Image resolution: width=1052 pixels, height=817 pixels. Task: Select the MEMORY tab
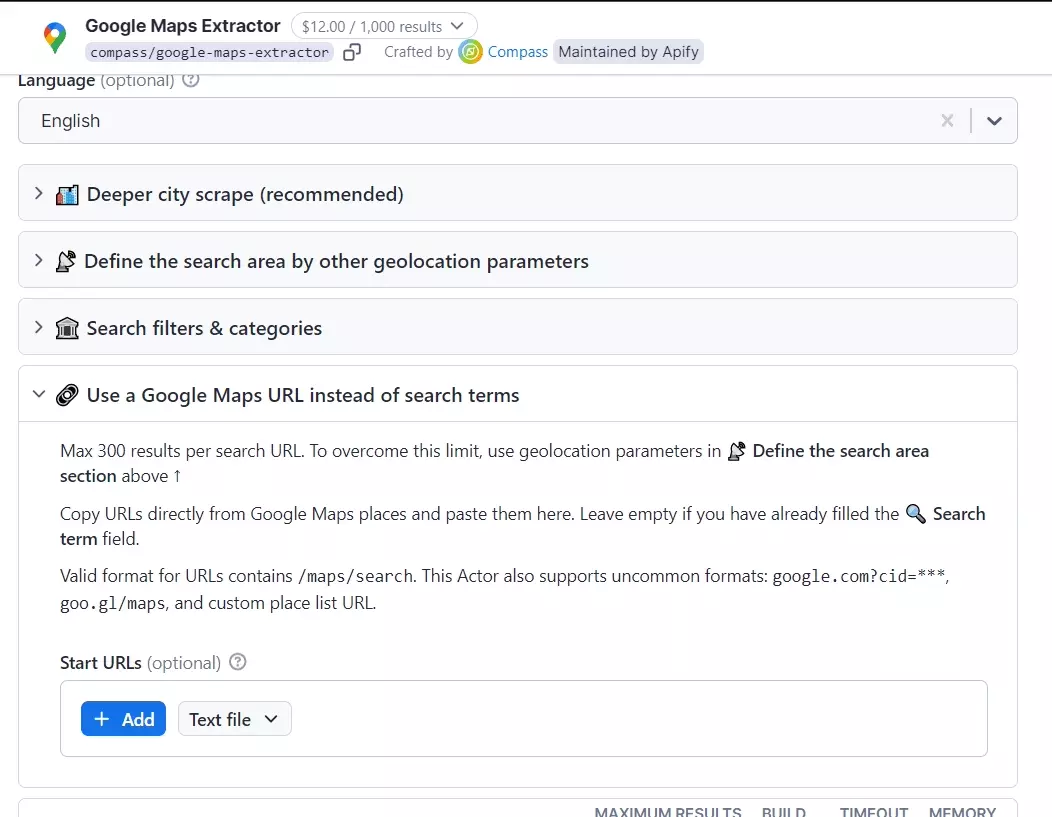(962, 812)
